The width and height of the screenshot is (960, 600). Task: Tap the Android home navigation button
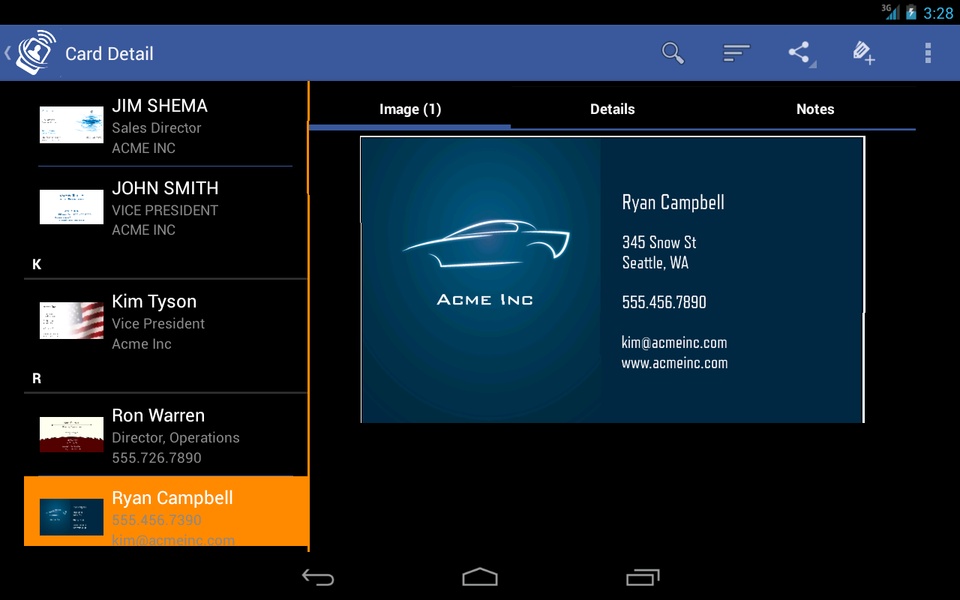480,577
